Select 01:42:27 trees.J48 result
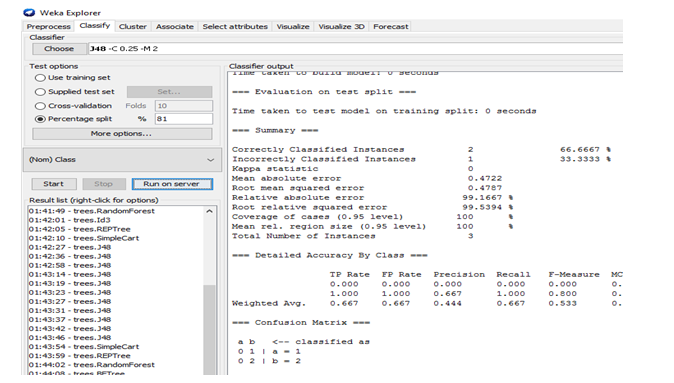The height and width of the screenshot is (383, 674). click(70, 247)
